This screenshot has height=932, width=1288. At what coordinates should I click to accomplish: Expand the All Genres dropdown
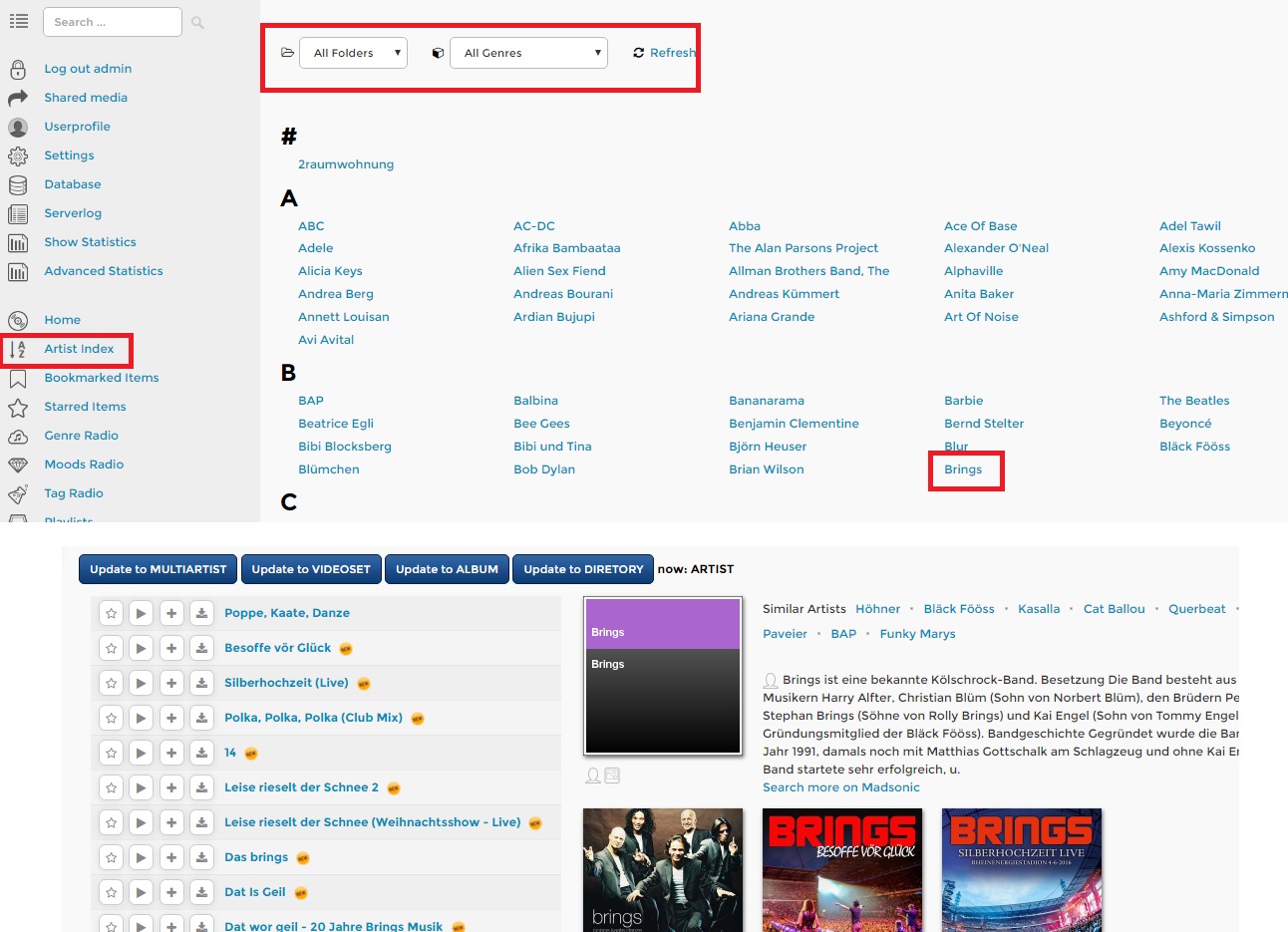(529, 53)
